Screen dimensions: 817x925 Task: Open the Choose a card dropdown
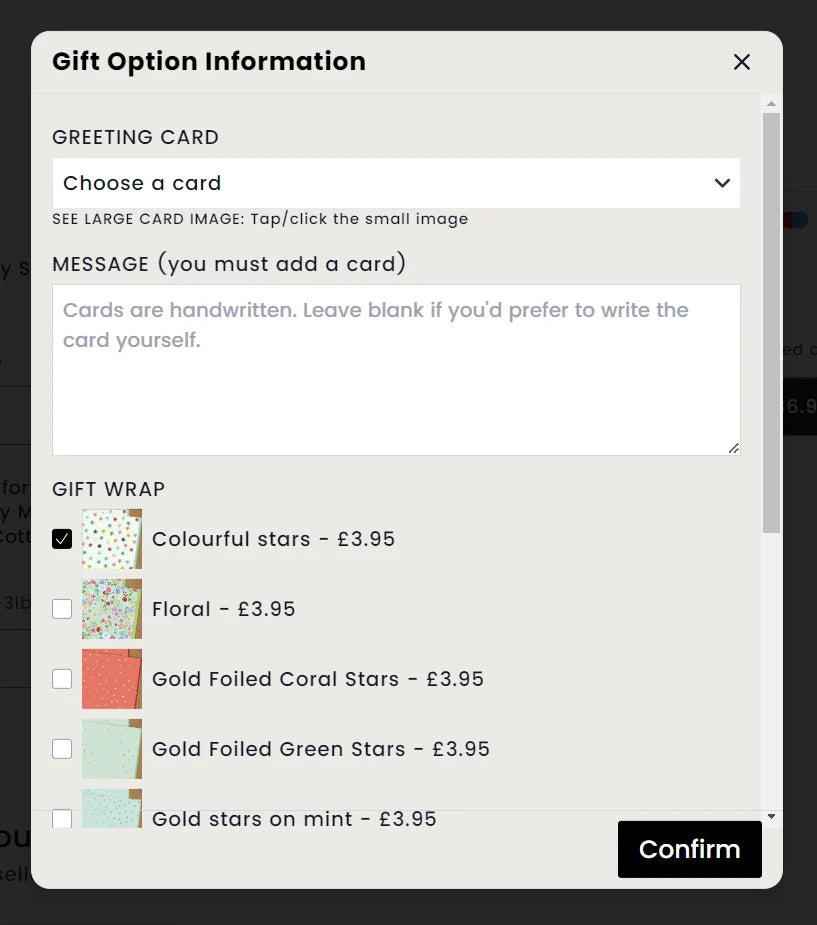[395, 183]
